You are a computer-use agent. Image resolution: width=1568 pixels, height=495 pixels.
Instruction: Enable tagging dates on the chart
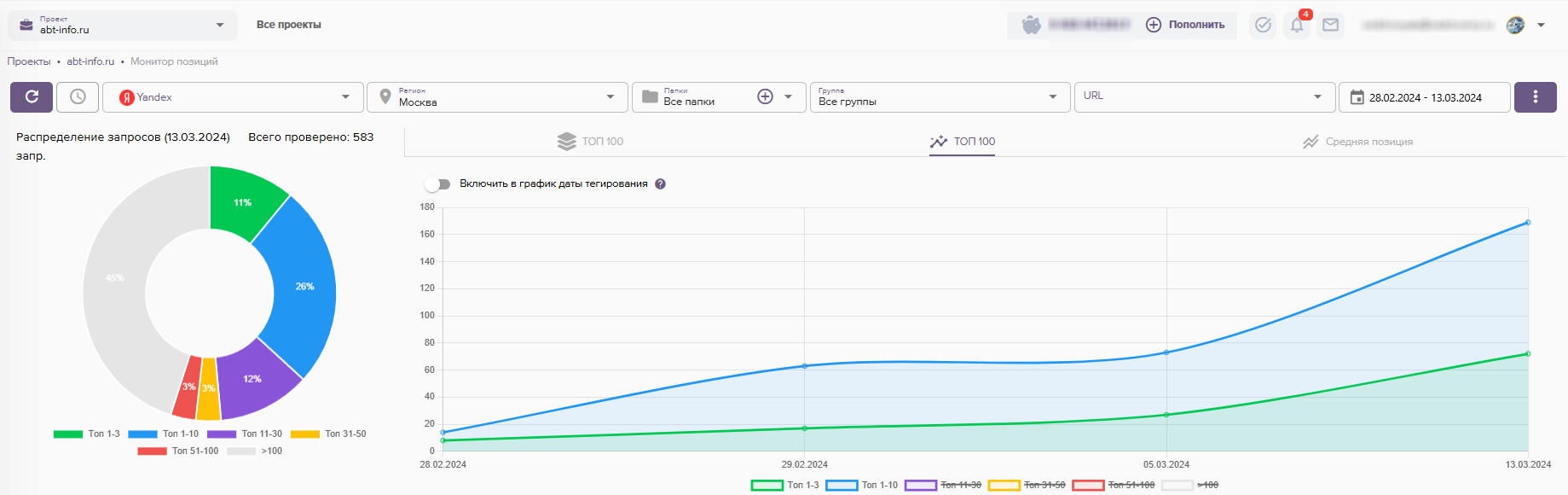click(438, 184)
